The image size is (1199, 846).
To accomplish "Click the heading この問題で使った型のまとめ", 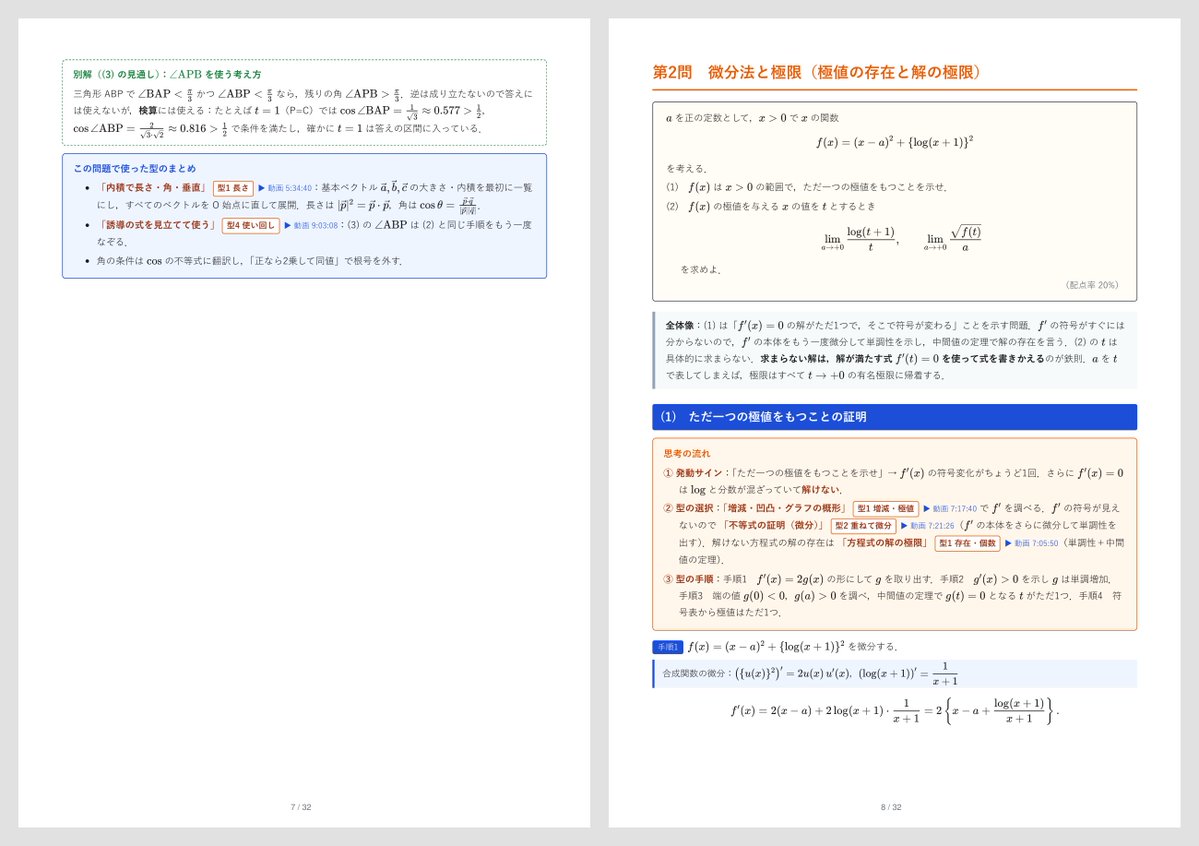I will (x=135, y=168).
